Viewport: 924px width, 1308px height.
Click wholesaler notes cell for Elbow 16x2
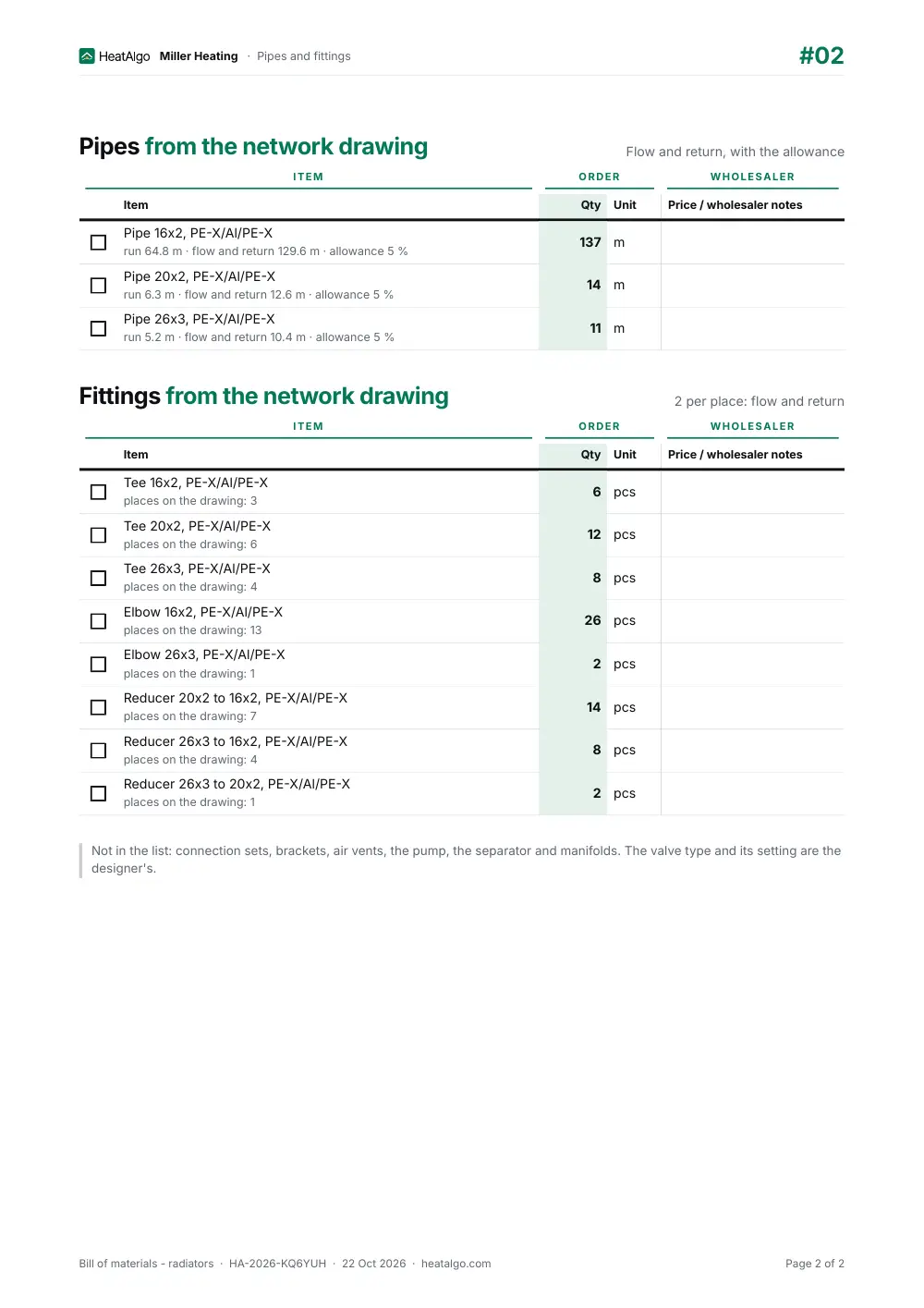(752, 621)
